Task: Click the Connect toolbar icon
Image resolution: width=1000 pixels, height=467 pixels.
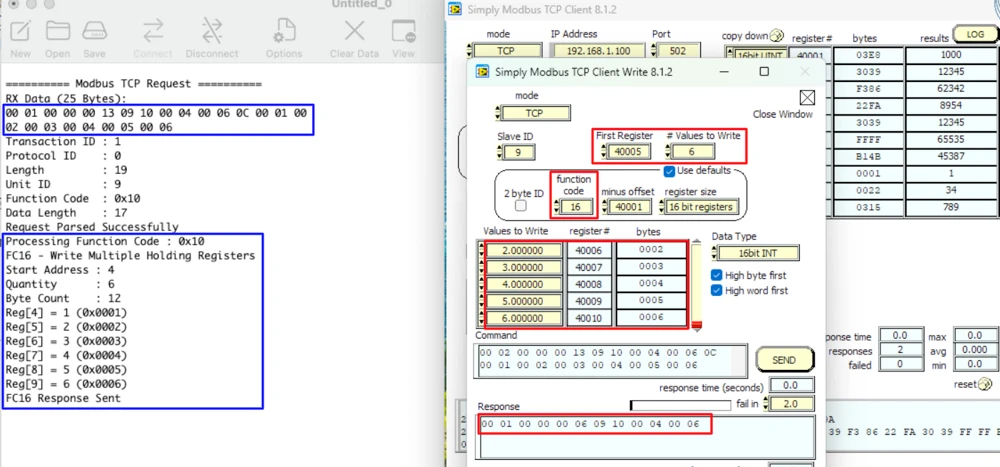Action: point(153,31)
